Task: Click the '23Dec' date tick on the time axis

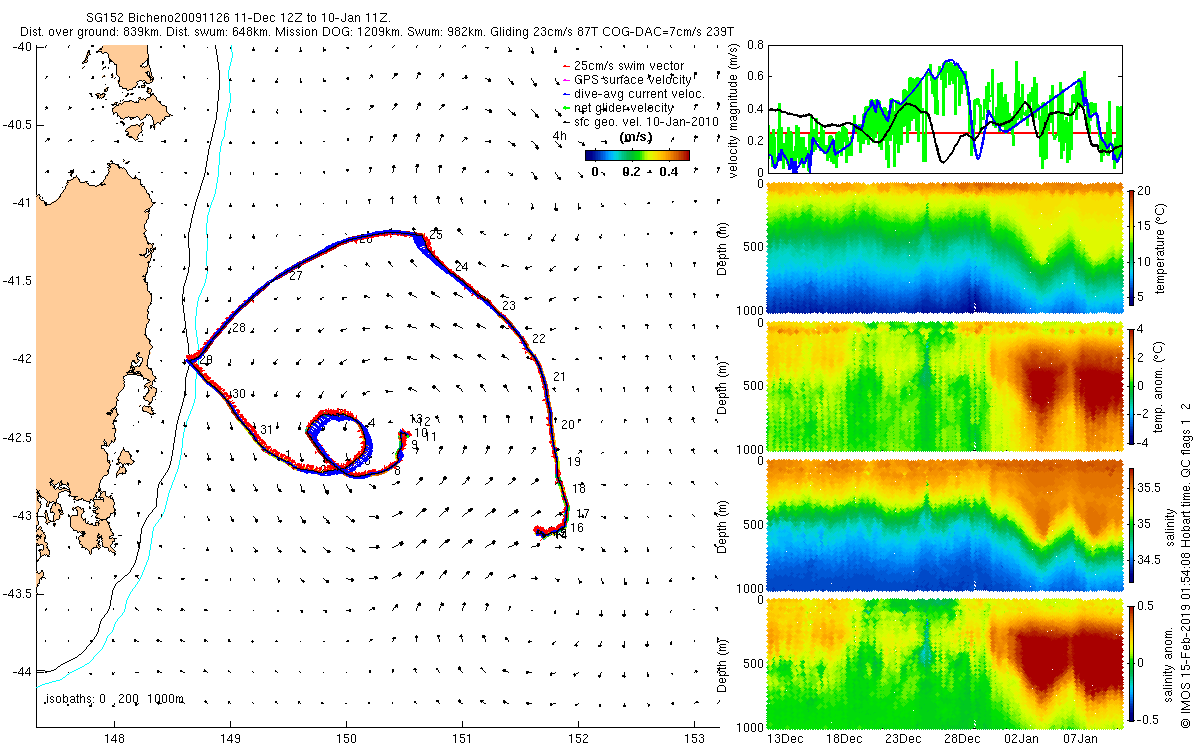Action: point(903,739)
